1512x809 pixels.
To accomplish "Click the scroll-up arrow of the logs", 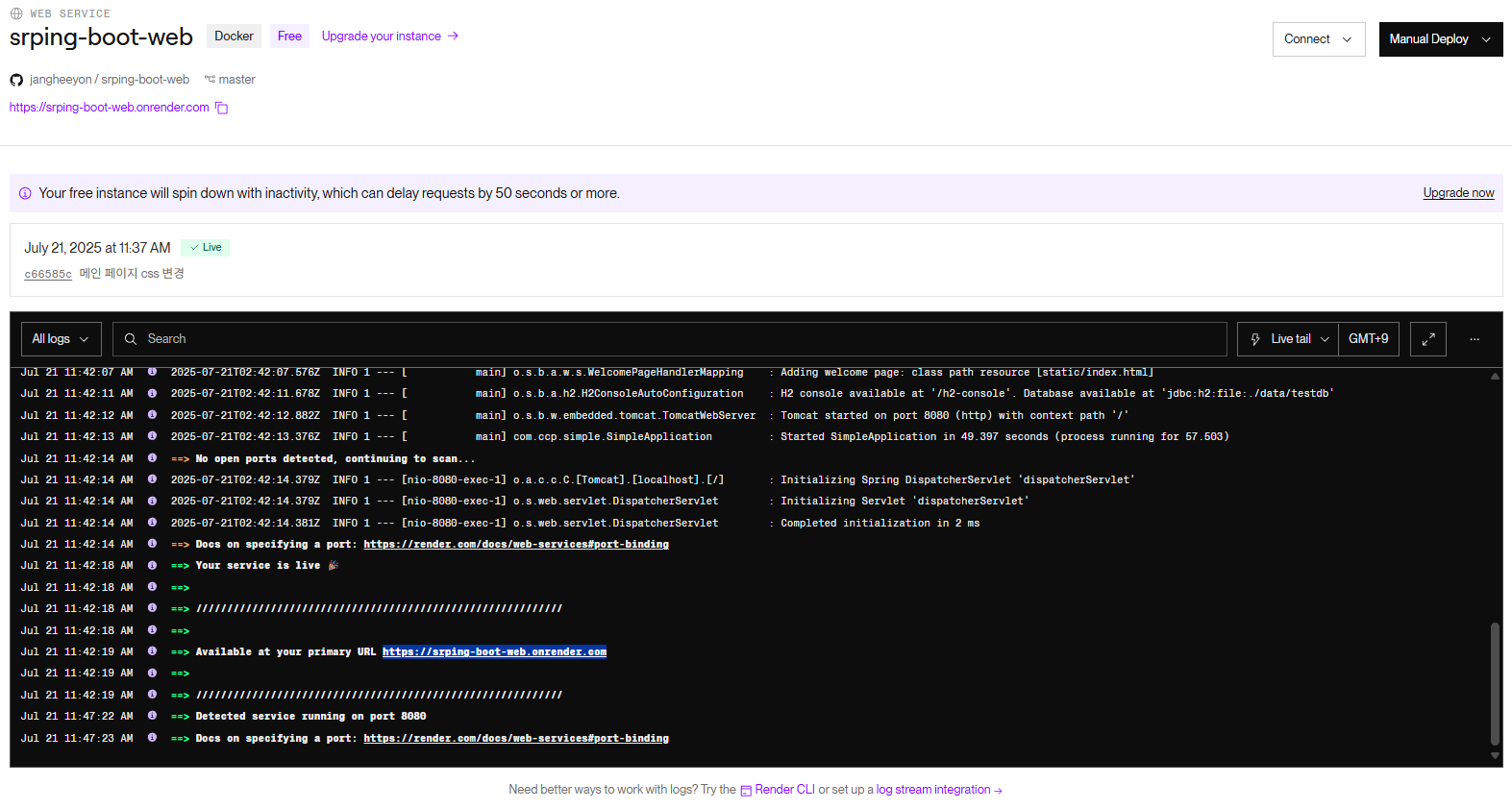I will pyautogui.click(x=1495, y=377).
